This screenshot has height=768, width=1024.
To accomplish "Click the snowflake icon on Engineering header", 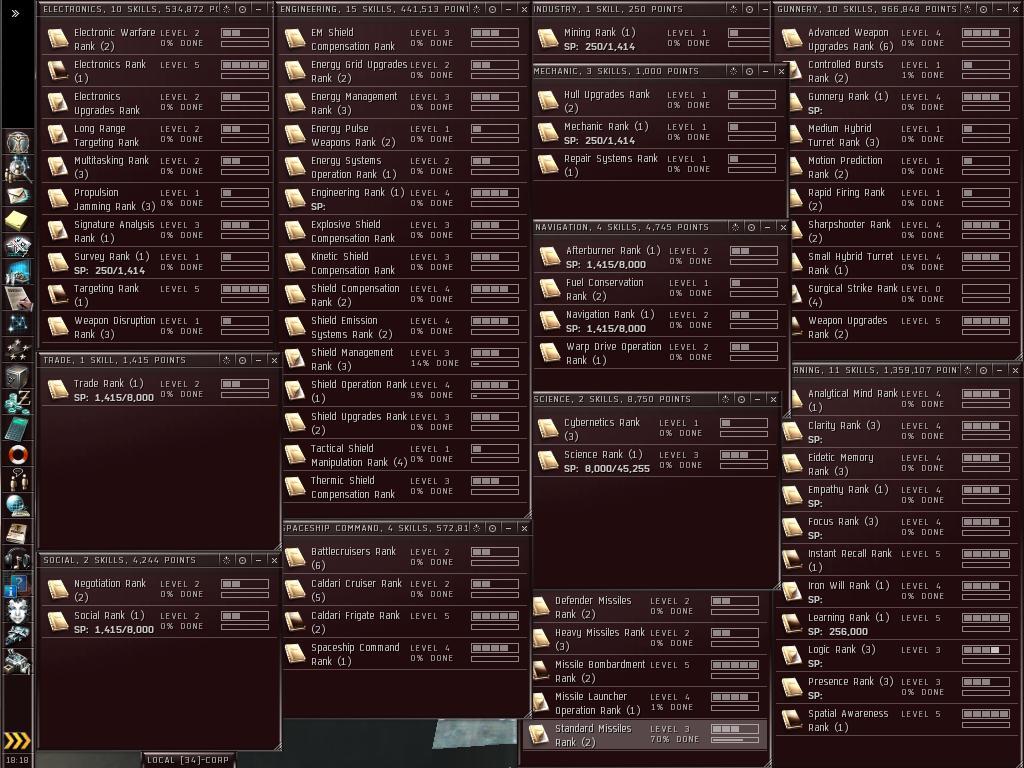I will (477, 9).
